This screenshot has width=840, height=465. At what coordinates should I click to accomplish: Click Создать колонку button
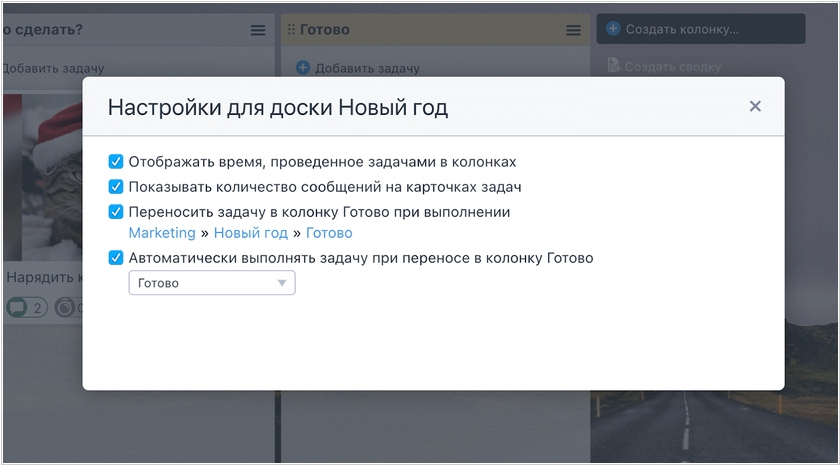click(701, 29)
